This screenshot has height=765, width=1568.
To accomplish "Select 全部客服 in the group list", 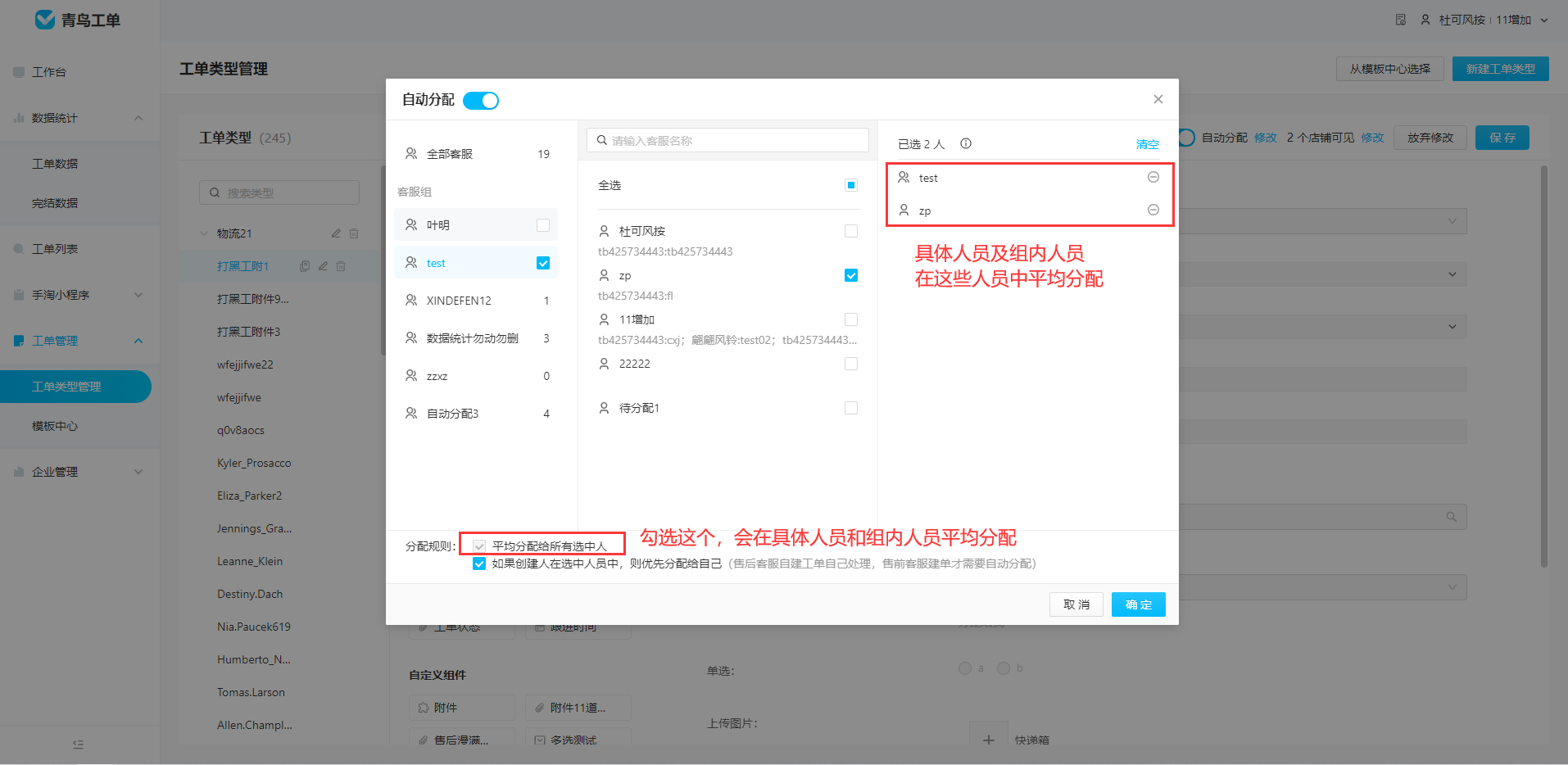I will click(x=476, y=154).
